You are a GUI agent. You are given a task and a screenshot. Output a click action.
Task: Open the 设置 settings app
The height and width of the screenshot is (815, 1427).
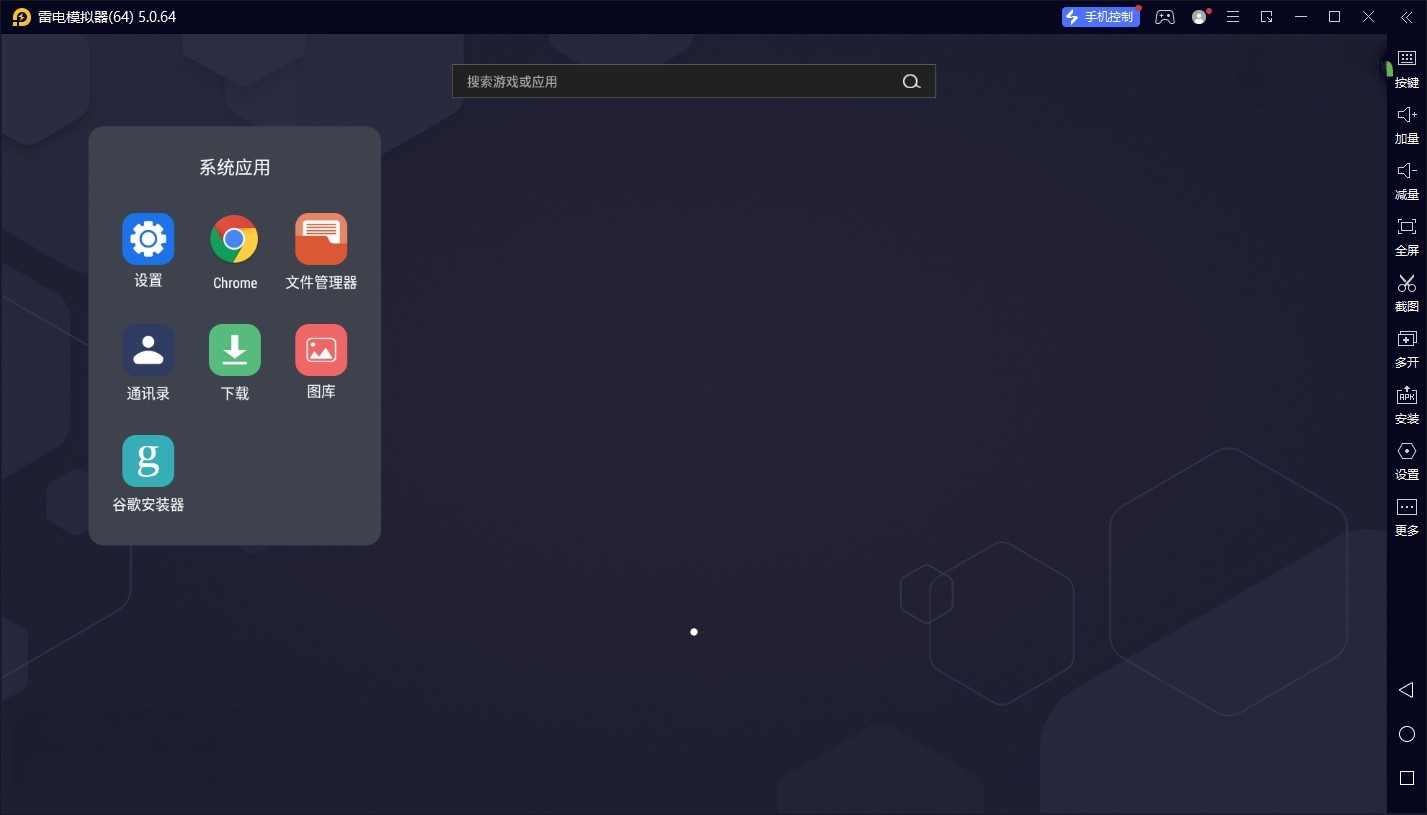pos(148,239)
